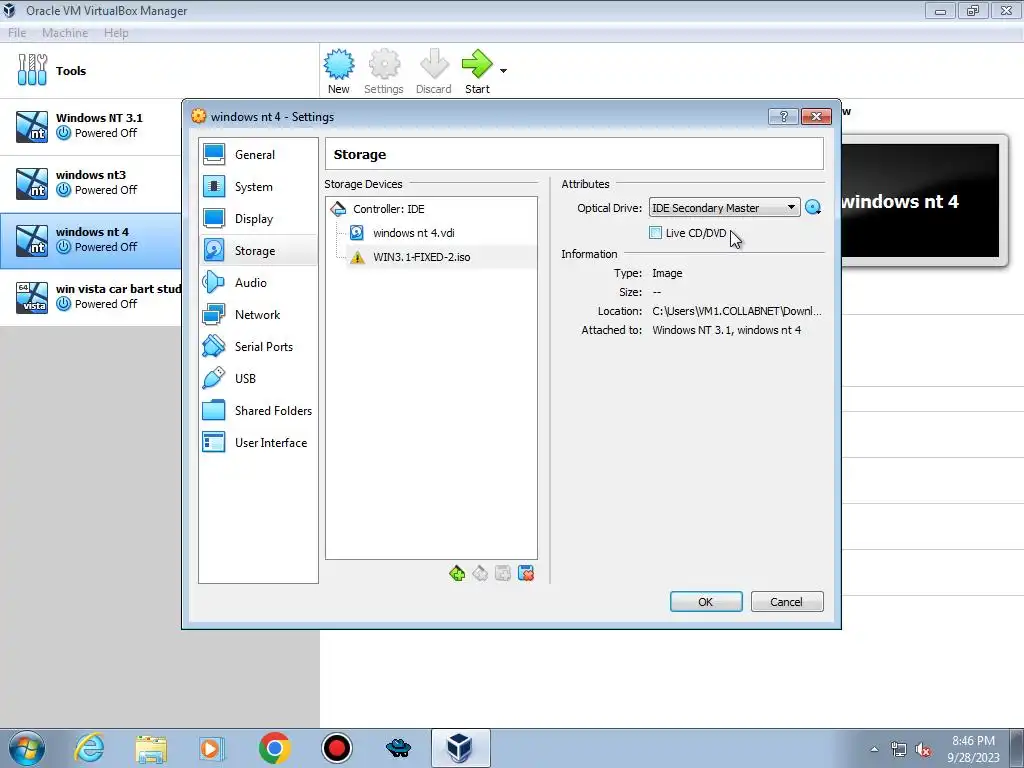Screen dimensions: 1024x768
Task: Switch to General settings category
Action: (259, 155)
